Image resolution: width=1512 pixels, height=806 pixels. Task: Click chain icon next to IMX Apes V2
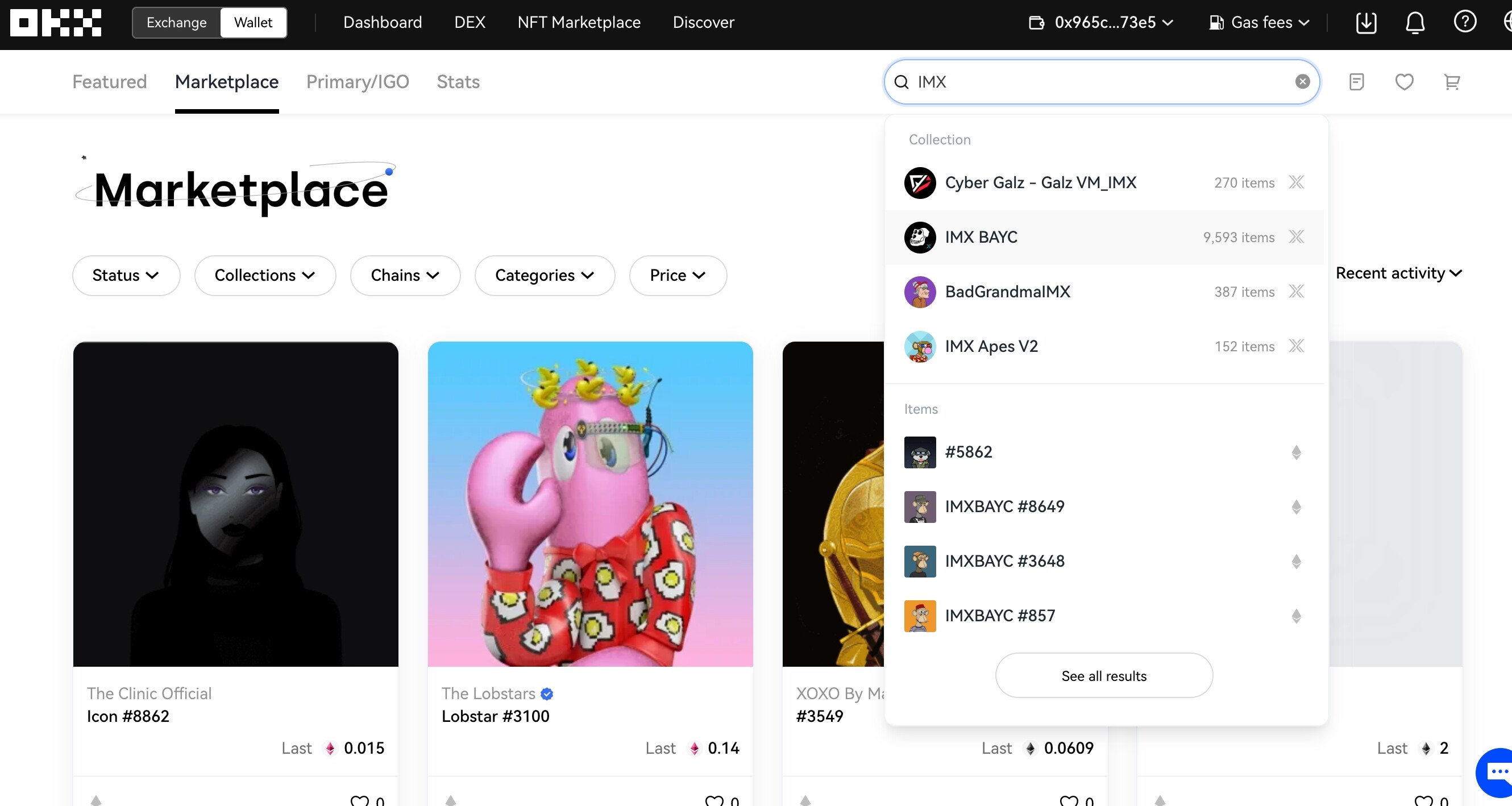point(1296,346)
